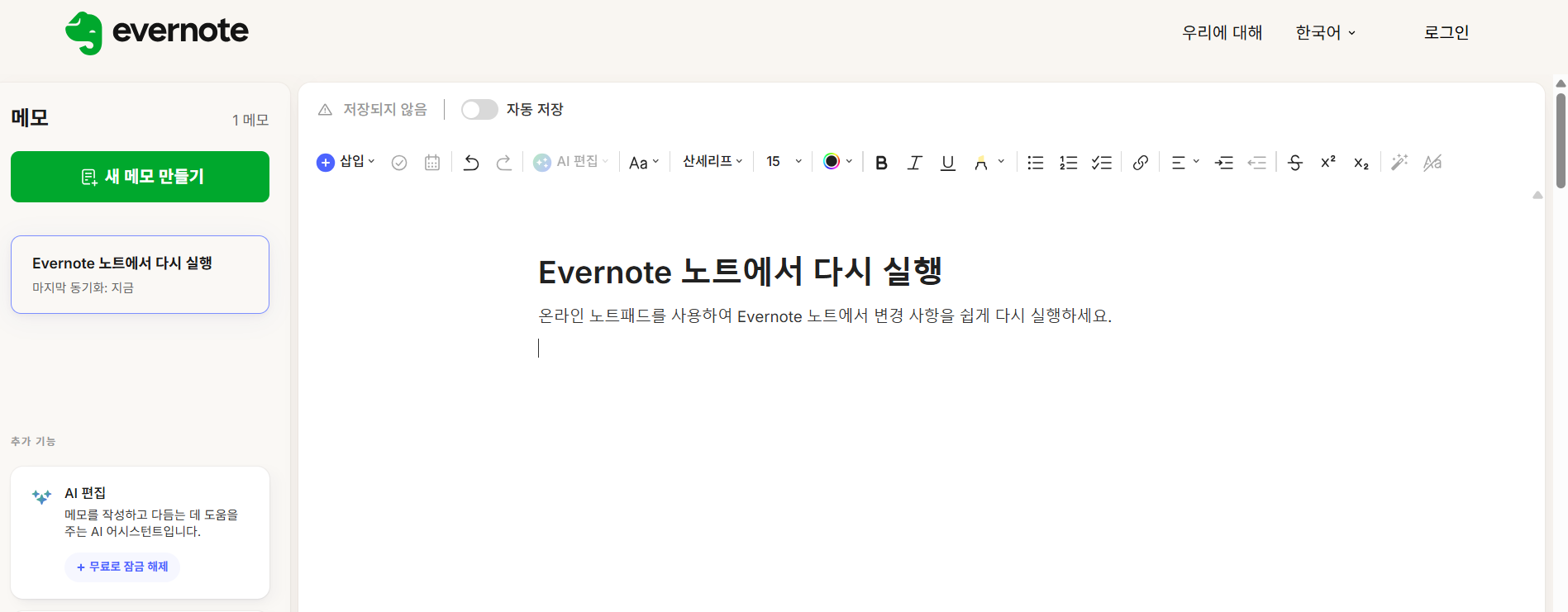Image resolution: width=1568 pixels, height=612 pixels.
Task: Click the AI 편집 card title
Action: pyautogui.click(x=85, y=493)
